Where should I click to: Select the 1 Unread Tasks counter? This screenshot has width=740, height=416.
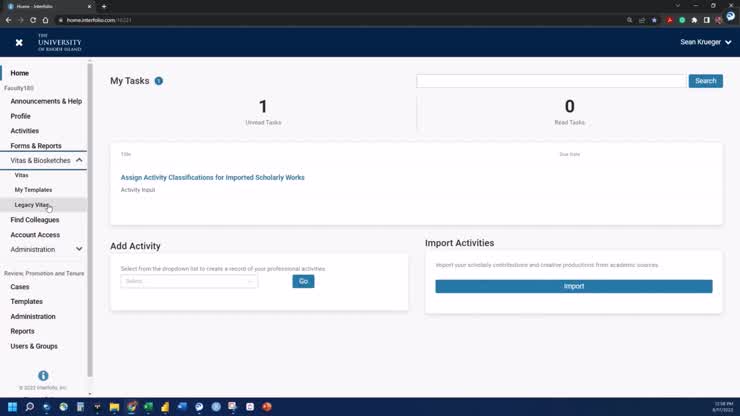pyautogui.click(x=263, y=112)
